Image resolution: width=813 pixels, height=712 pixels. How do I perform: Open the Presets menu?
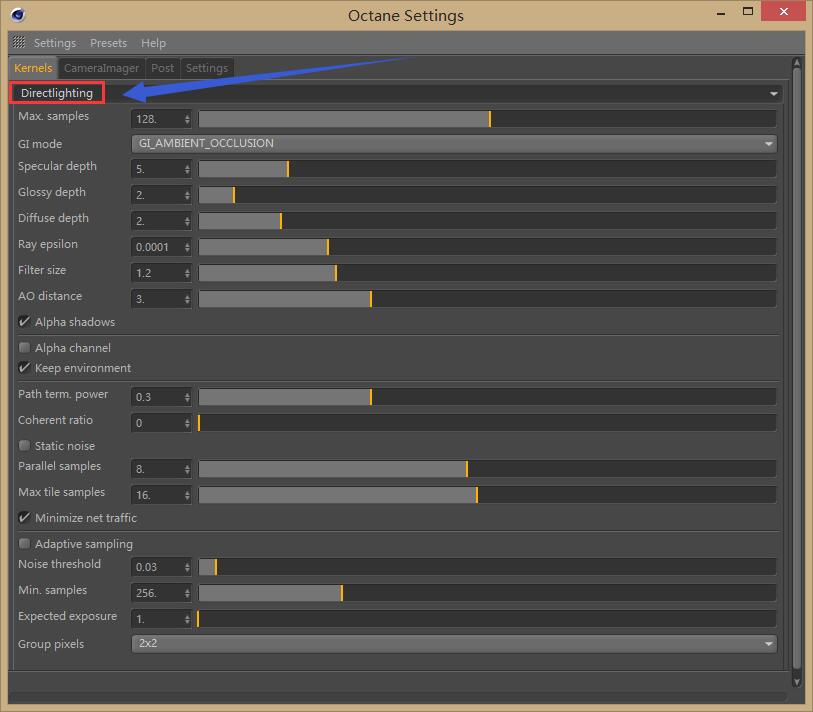tap(108, 43)
